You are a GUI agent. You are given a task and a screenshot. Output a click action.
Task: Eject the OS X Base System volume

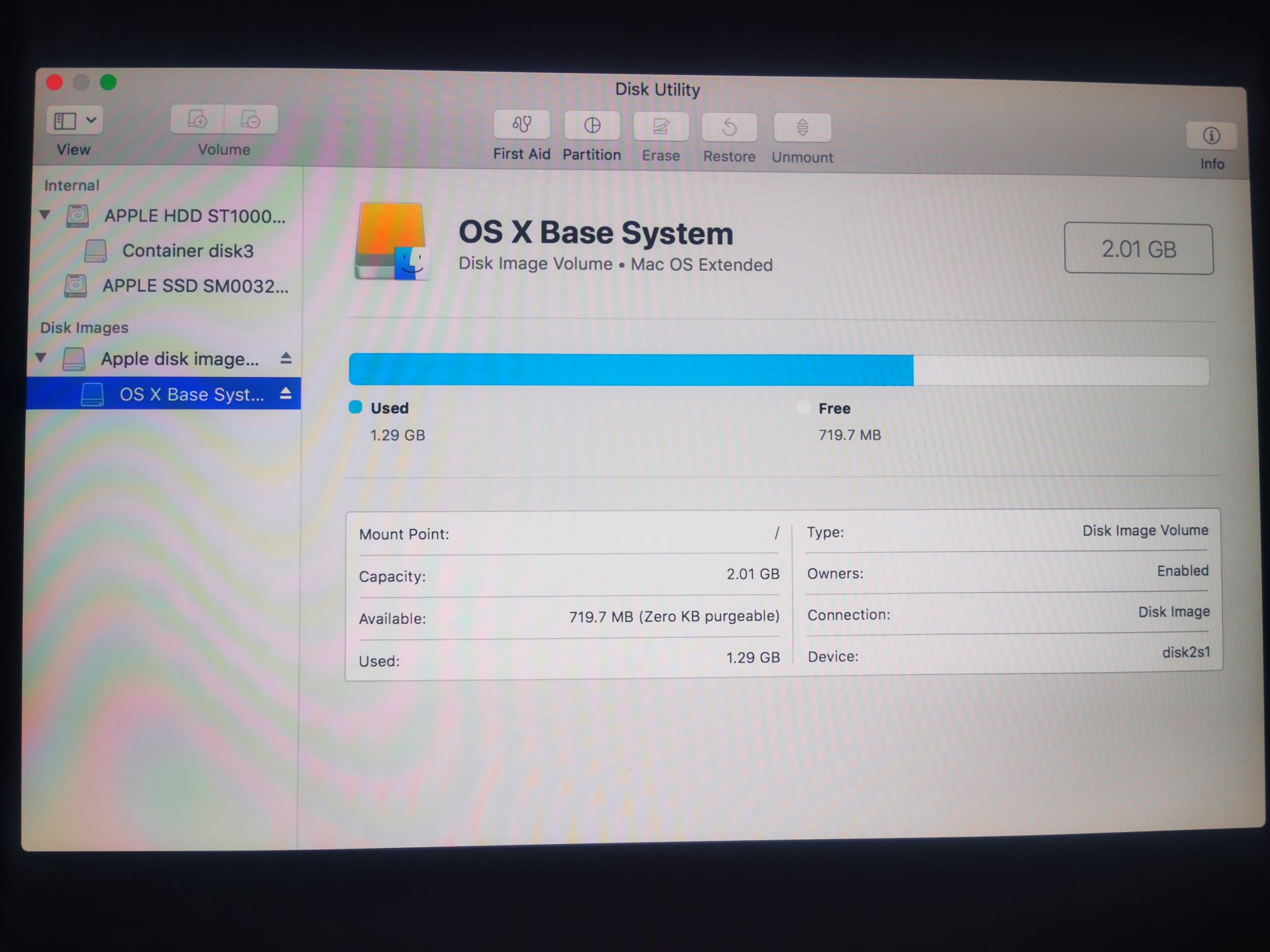tap(286, 393)
